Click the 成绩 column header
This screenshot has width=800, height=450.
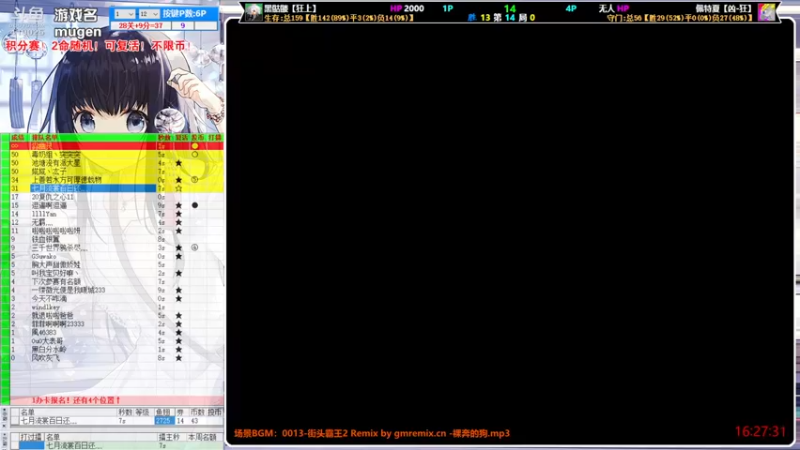(17, 138)
